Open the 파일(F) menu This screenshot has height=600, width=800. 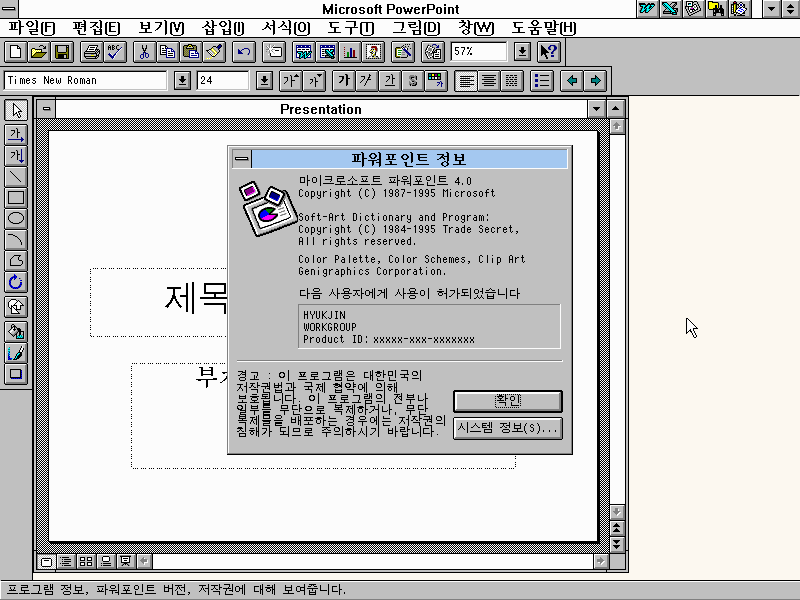coord(31,28)
